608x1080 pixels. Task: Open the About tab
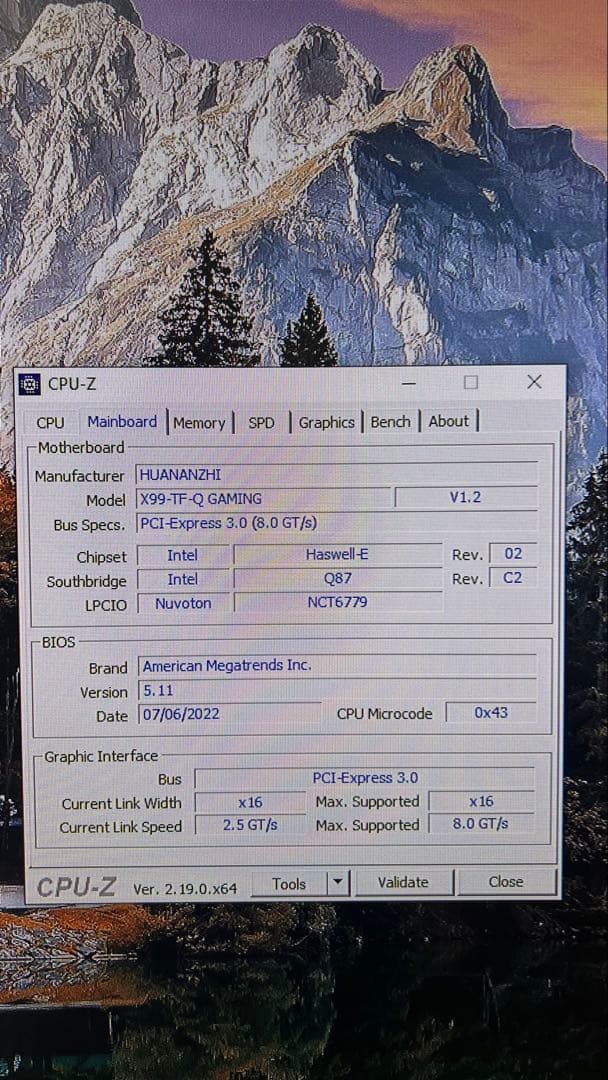(x=448, y=422)
